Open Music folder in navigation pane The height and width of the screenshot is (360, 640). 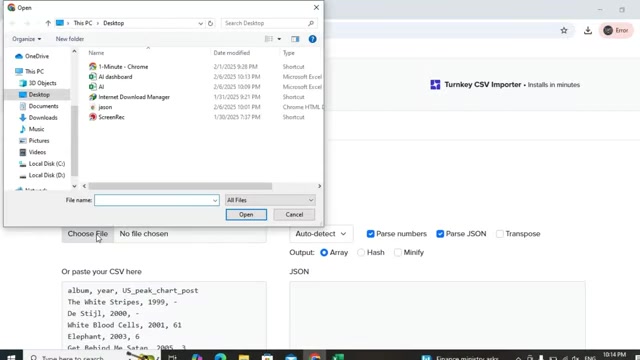click(x=31, y=129)
